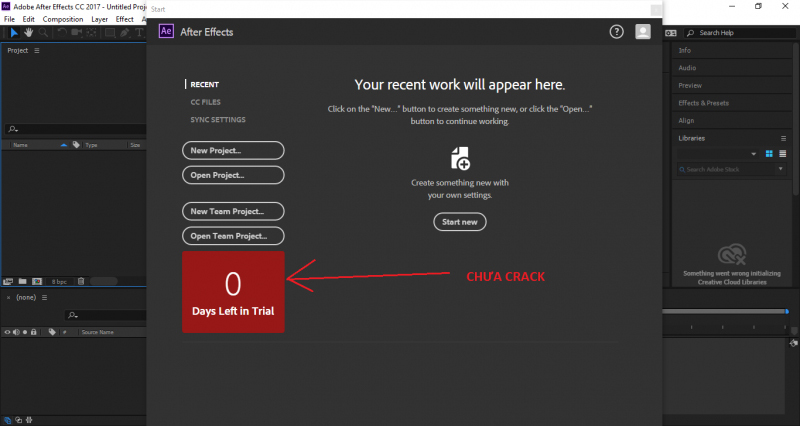This screenshot has height=426, width=800.
Task: Open the help question mark icon
Action: pyautogui.click(x=616, y=32)
